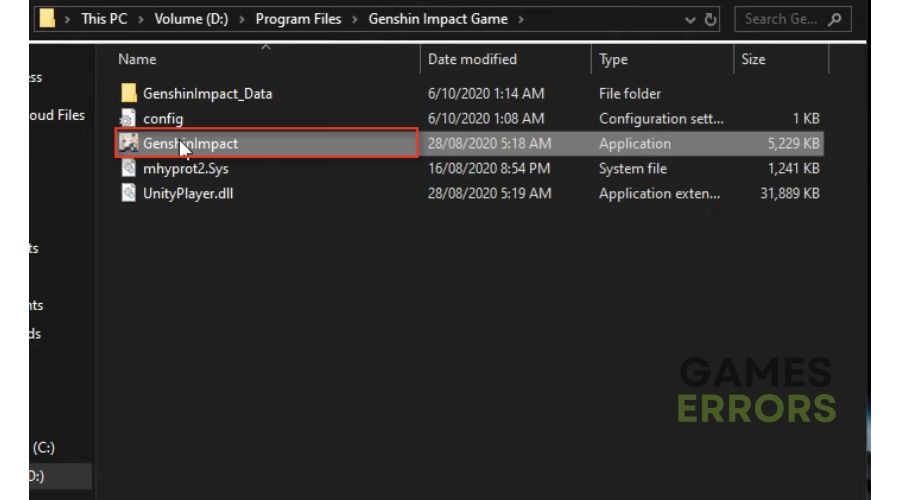This screenshot has height=500, width=900.
Task: Click the 1,241 KB size cell
Action: point(793,168)
